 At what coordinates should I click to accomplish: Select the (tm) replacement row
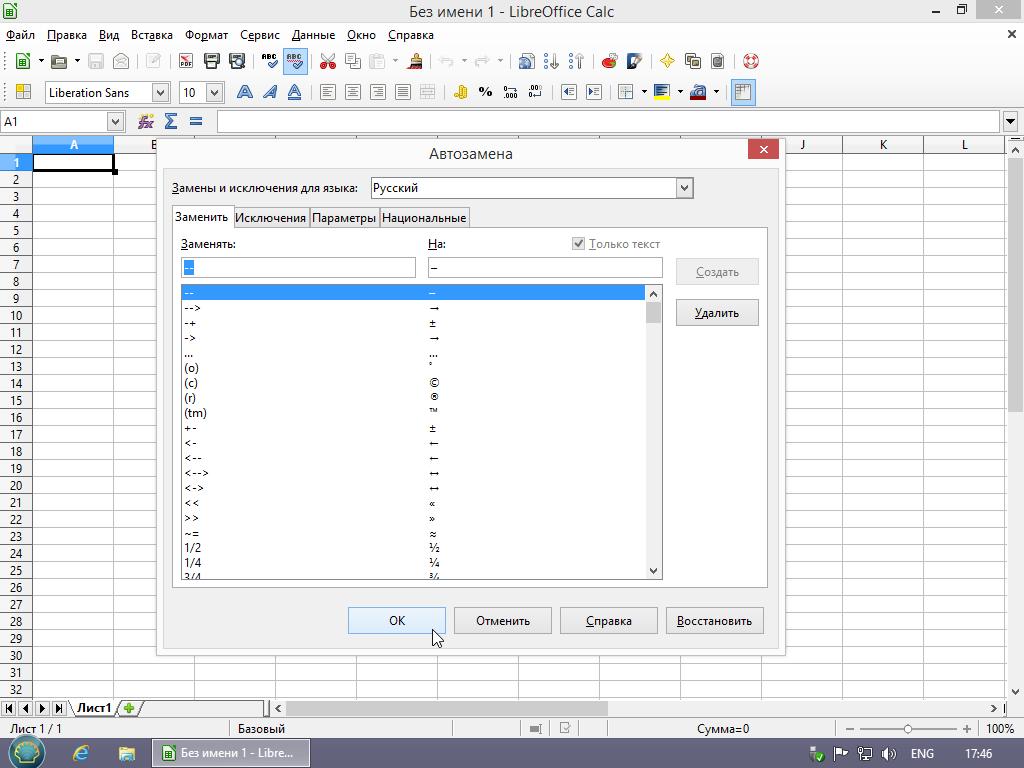[413, 413]
